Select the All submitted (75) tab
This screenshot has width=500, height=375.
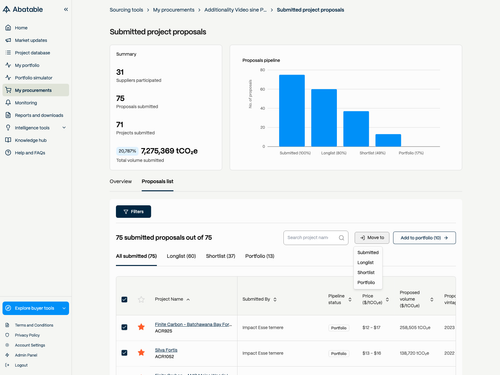coord(136,256)
